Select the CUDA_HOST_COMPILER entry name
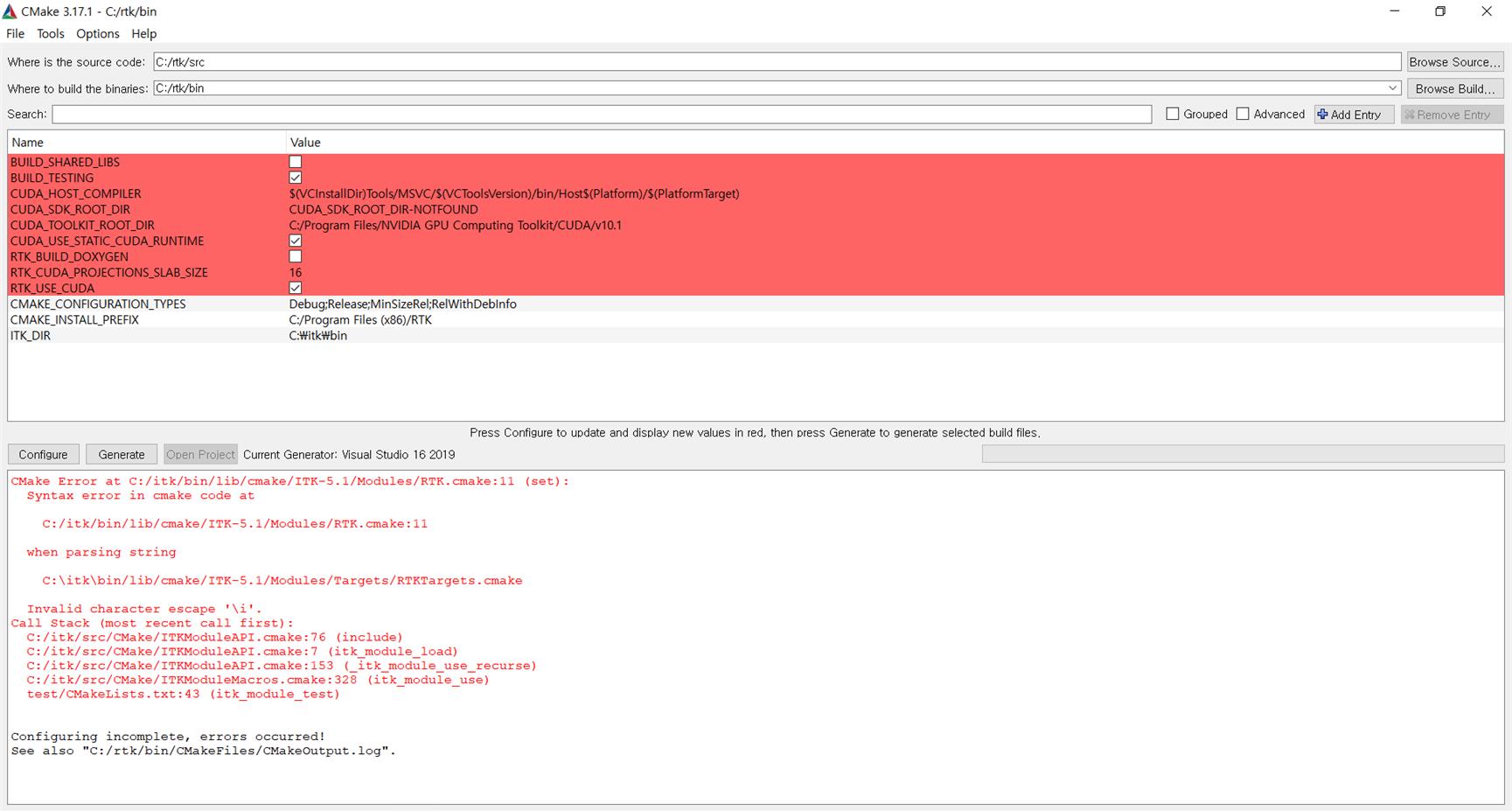Viewport: 1512px width, 811px height. coord(75,193)
